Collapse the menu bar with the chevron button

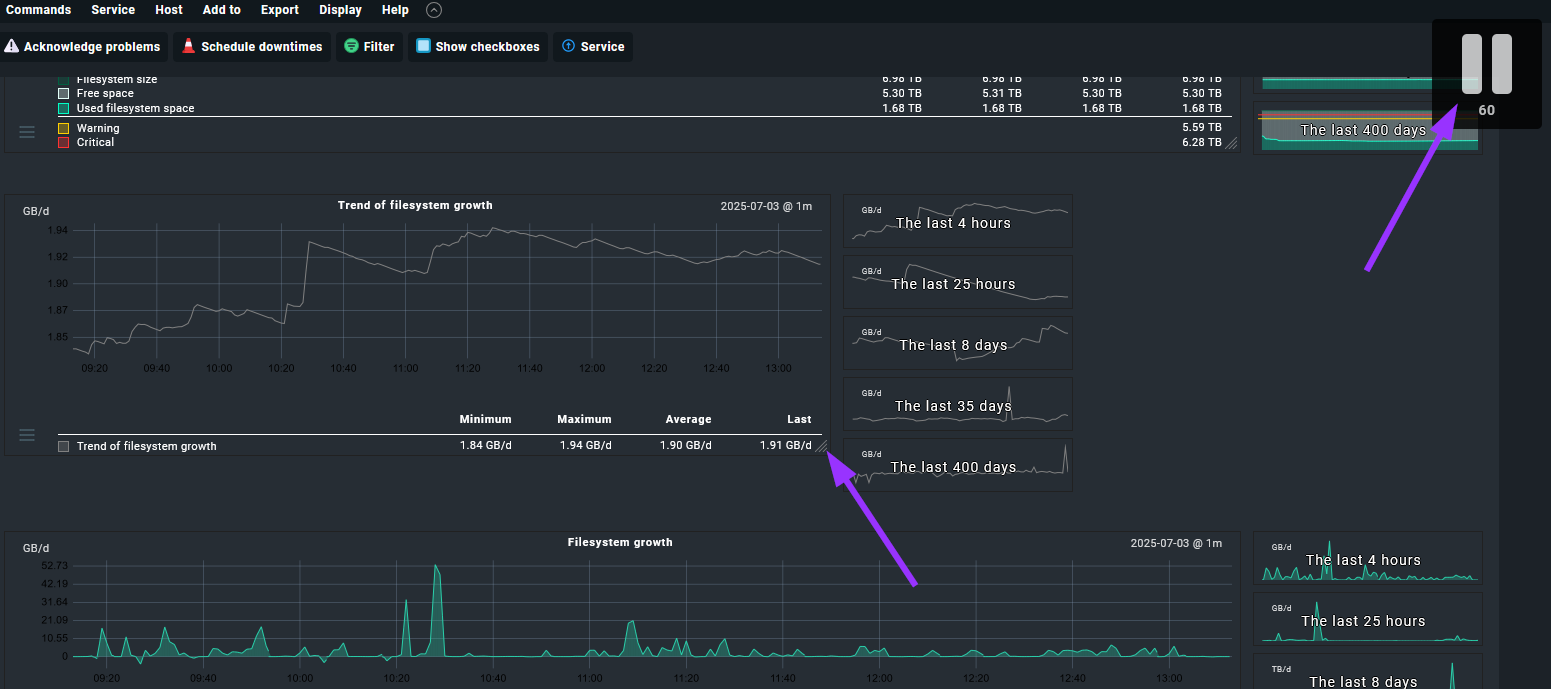tap(433, 10)
